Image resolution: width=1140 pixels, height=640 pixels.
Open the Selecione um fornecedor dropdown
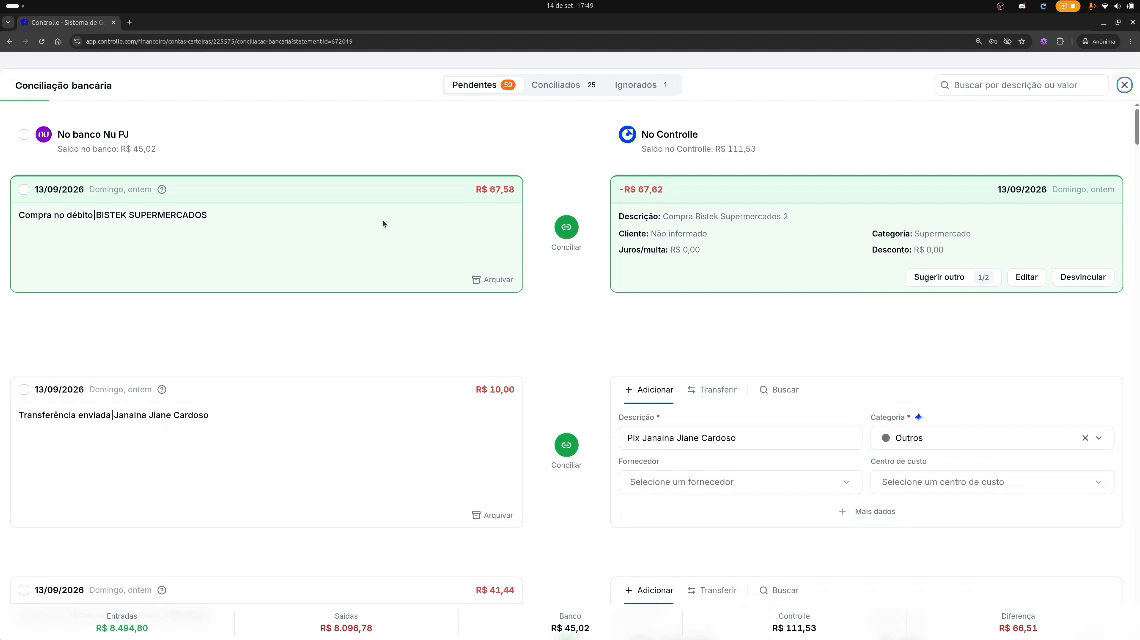click(739, 482)
